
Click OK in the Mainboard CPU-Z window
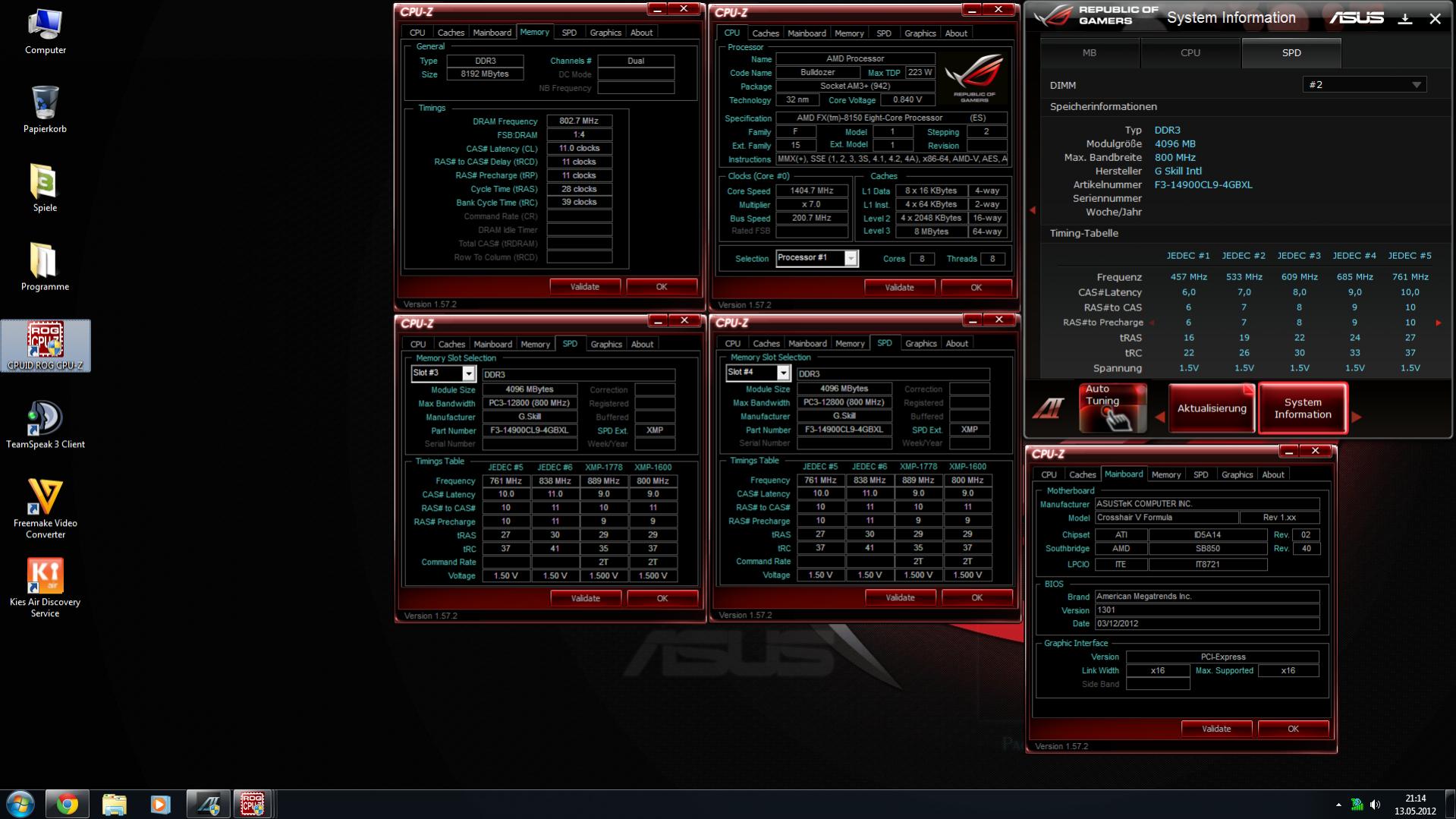click(1294, 729)
